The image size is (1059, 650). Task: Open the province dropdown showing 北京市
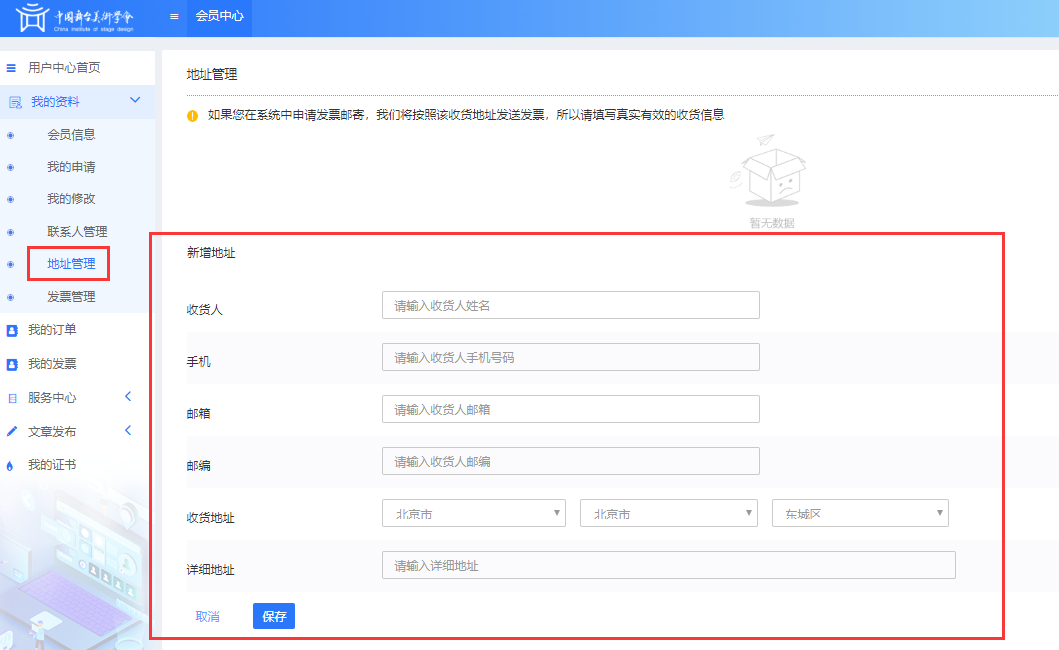474,514
